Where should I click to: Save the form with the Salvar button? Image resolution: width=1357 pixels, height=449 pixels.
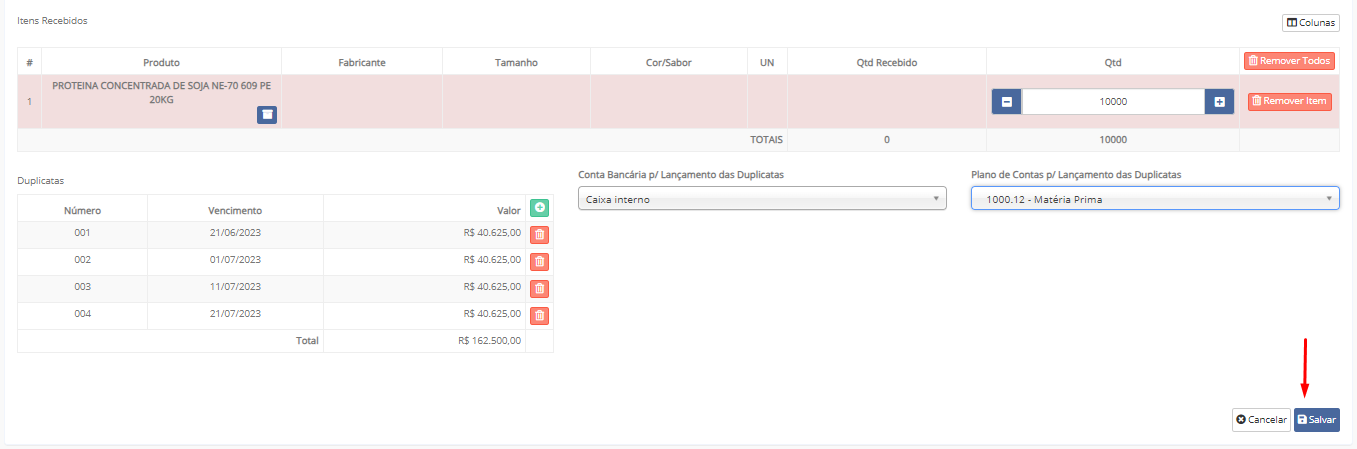(x=1317, y=420)
